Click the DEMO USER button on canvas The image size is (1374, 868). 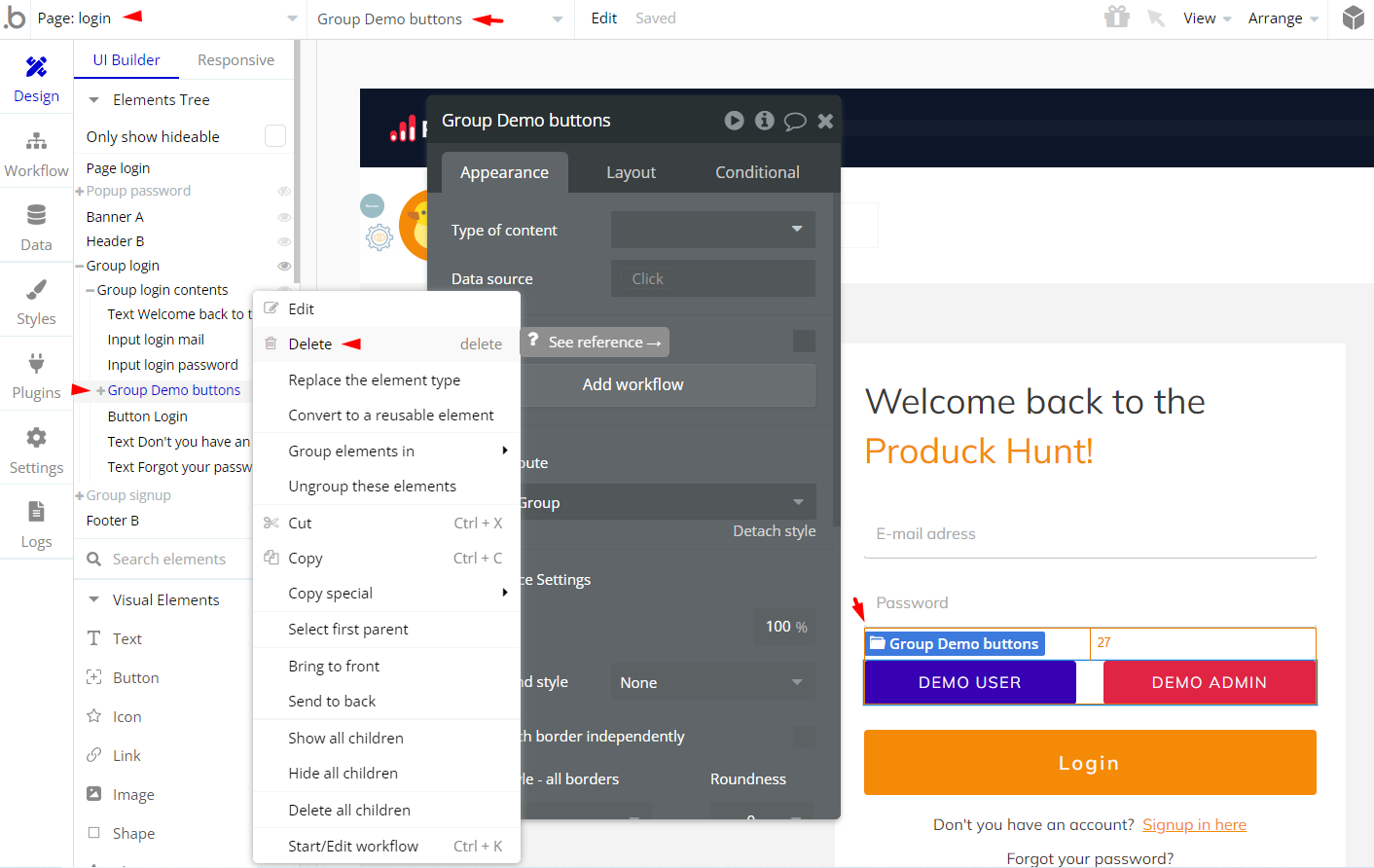970,682
